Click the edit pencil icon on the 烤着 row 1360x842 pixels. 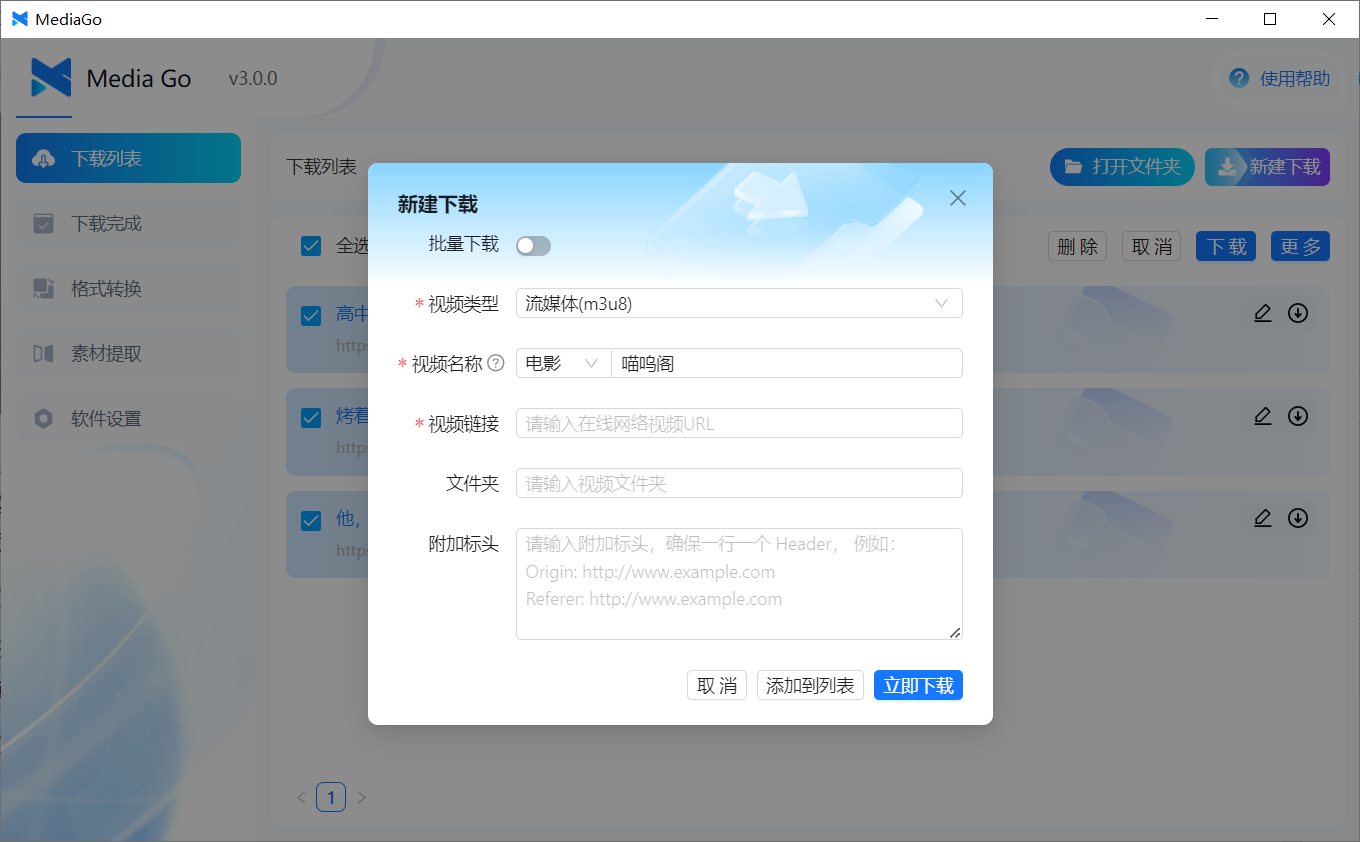point(1263,416)
